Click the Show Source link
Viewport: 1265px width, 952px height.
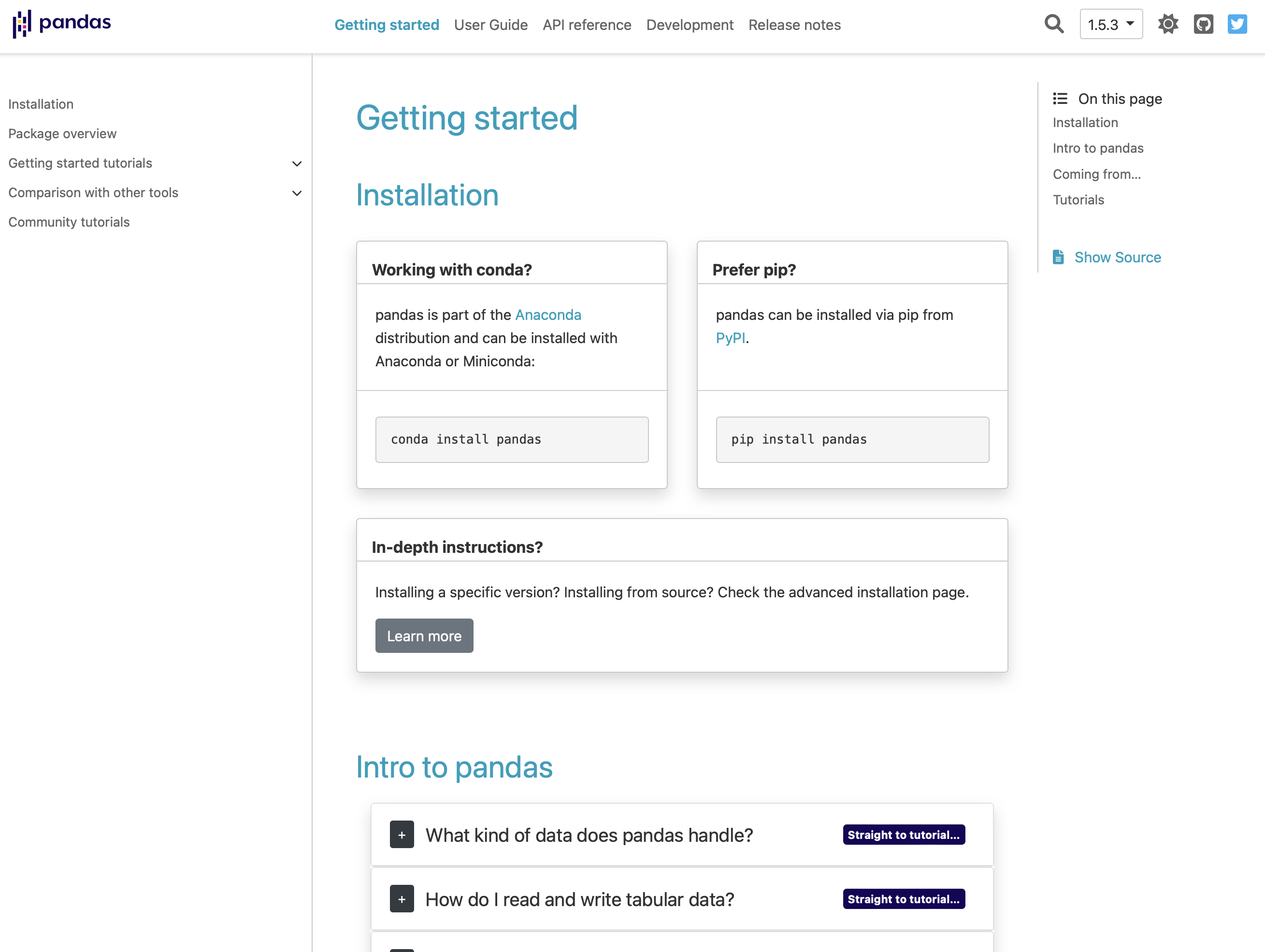1118,258
